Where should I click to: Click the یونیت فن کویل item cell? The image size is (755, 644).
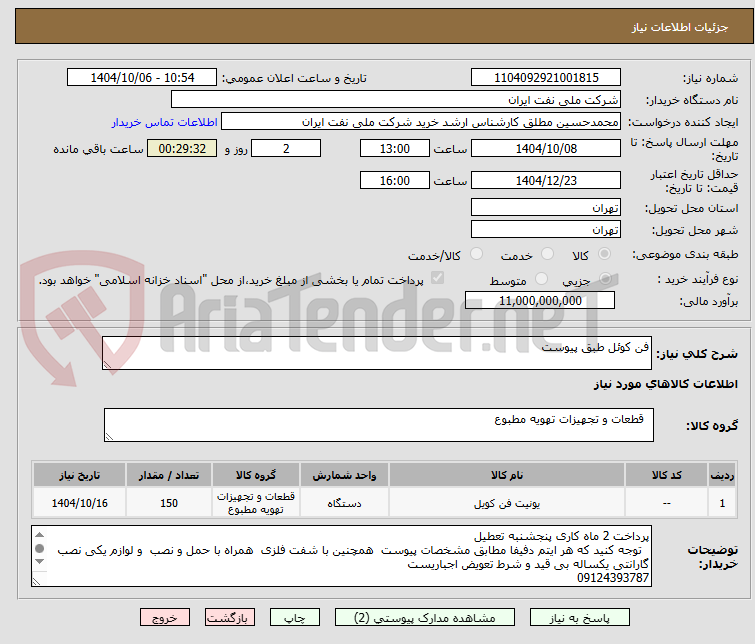507,503
